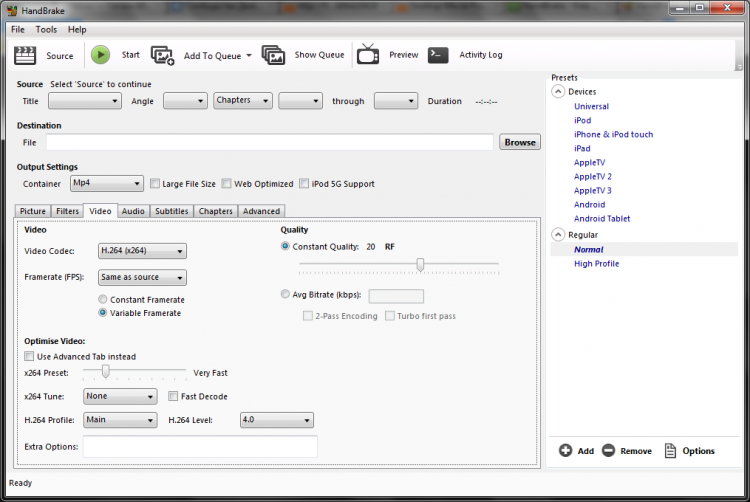Screen dimensions: 750x502
Task: Open the Framerate Same as source dropdown
Action: point(142,277)
